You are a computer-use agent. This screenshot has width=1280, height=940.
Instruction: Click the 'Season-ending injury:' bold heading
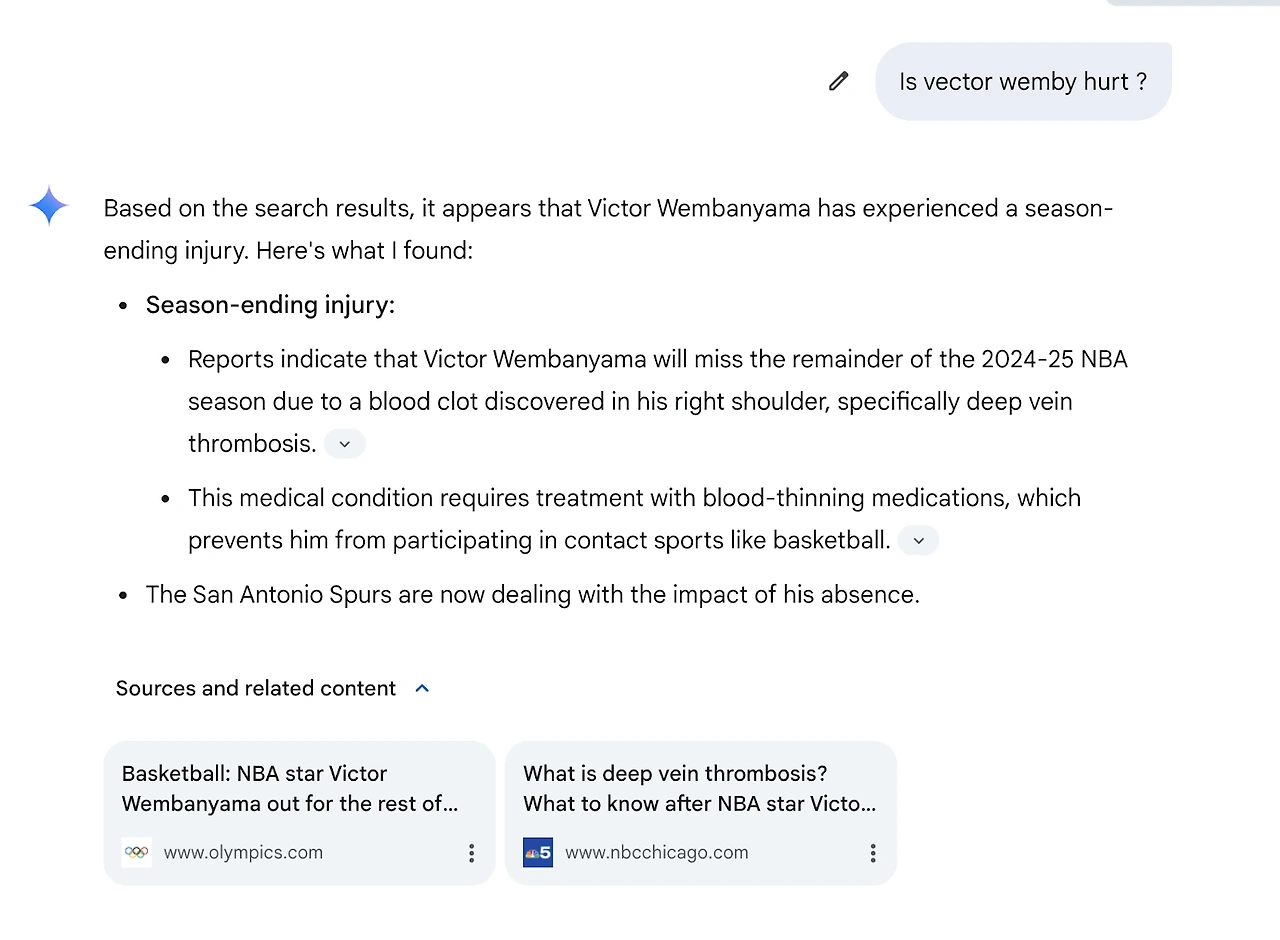[x=270, y=305]
